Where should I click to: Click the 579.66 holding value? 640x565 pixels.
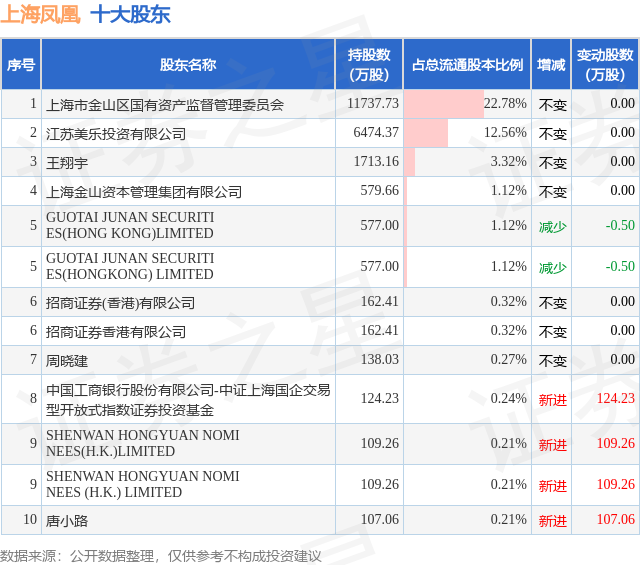pyautogui.click(x=379, y=190)
